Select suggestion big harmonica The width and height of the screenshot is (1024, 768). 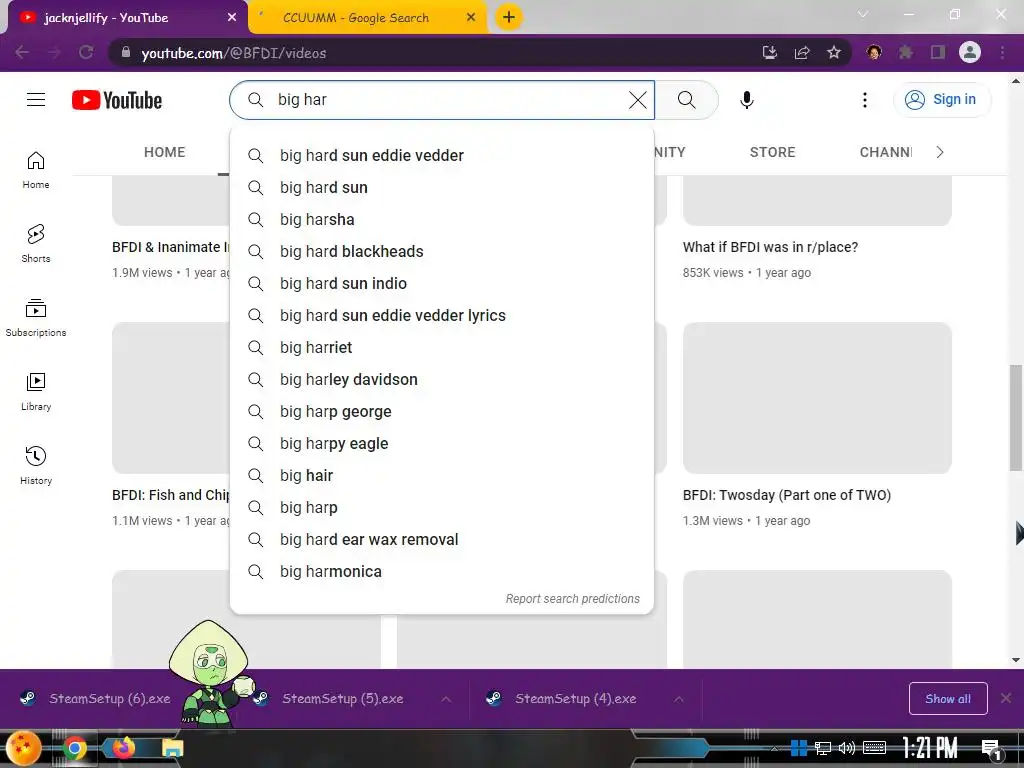[x=441, y=571]
